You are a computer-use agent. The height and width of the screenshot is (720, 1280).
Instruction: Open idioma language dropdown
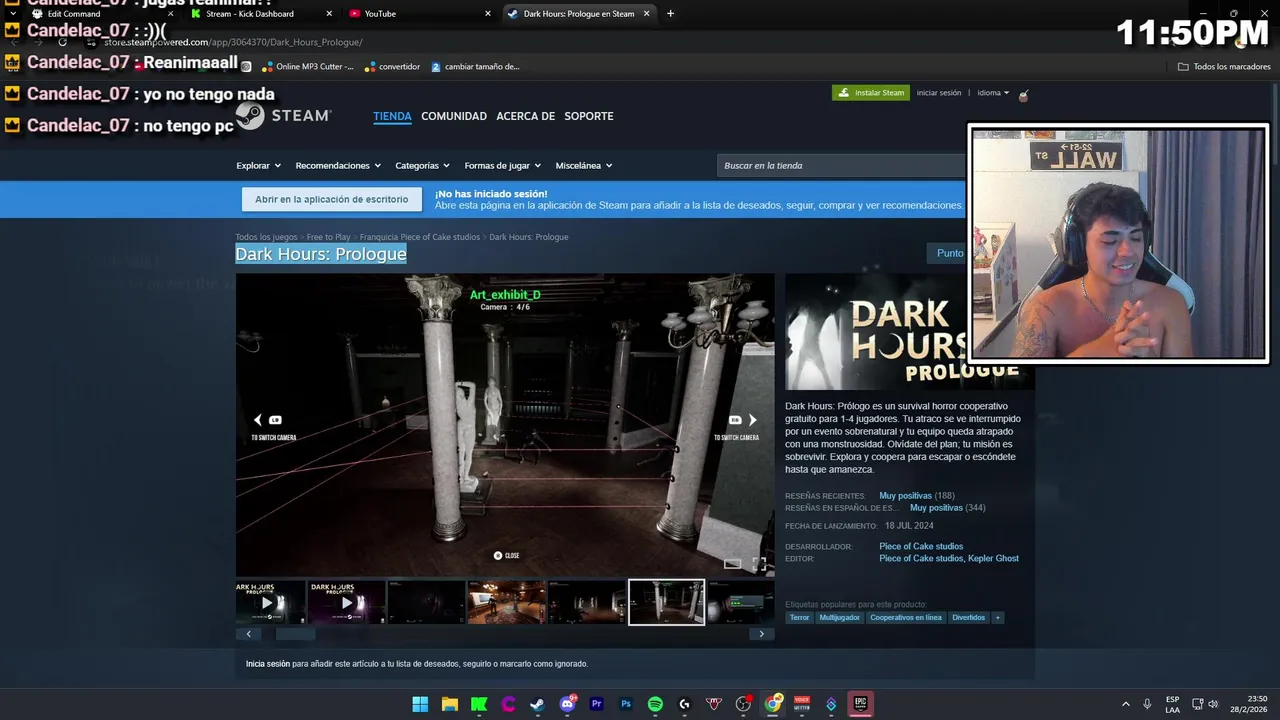pyautogui.click(x=993, y=93)
